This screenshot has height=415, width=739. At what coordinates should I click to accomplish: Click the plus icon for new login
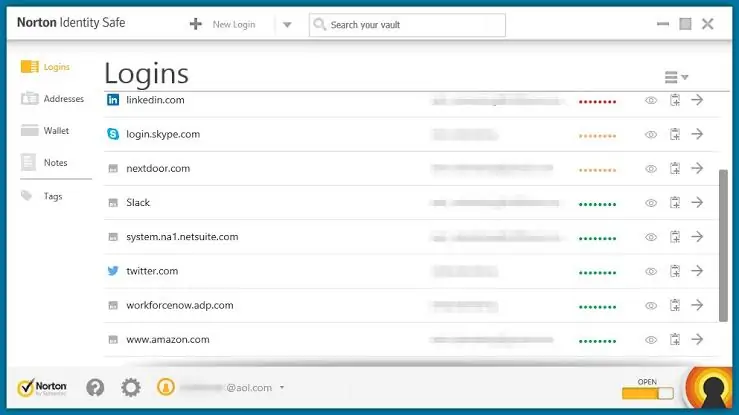[x=196, y=24]
